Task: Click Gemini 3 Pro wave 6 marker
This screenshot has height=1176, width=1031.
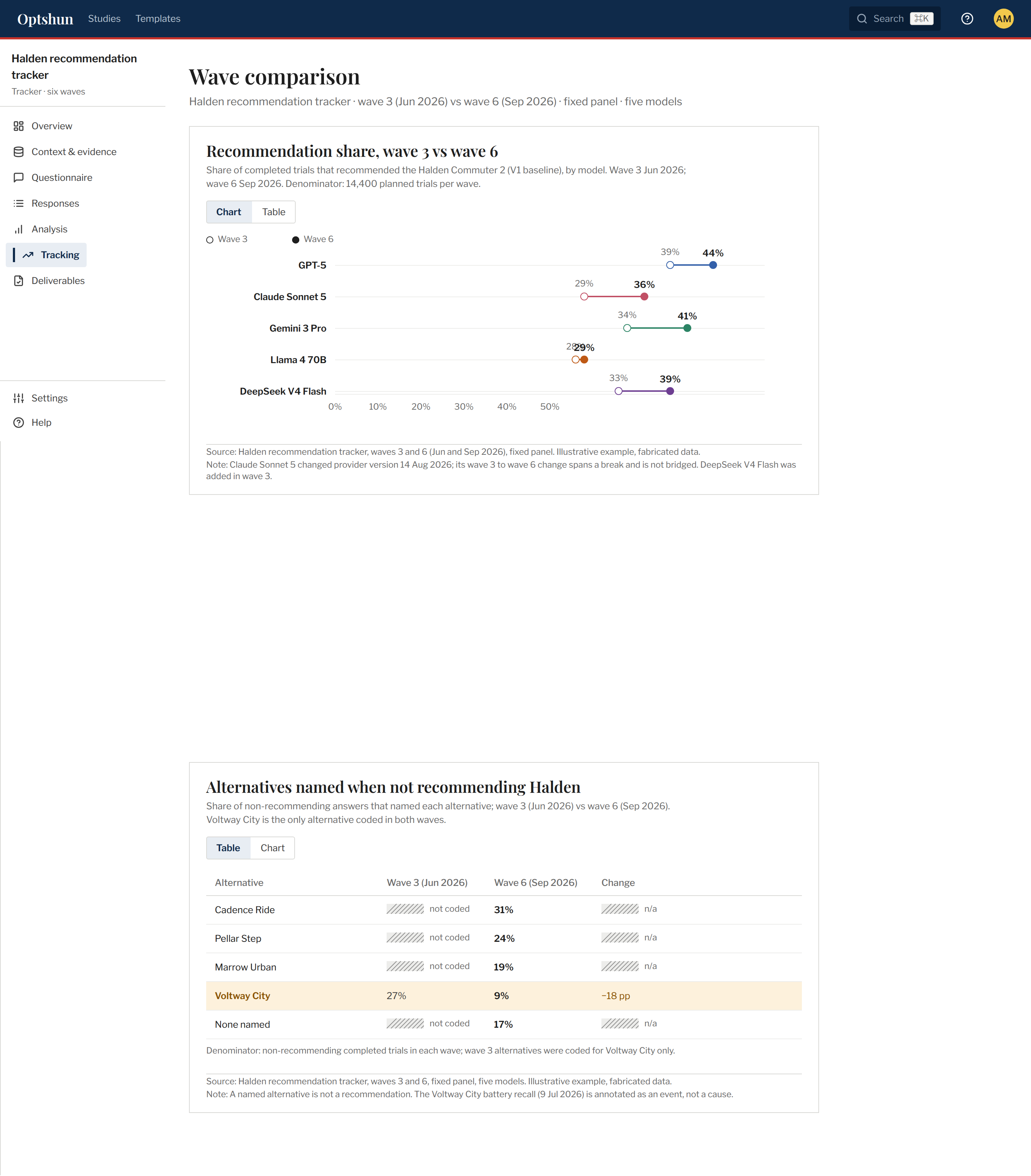Action: click(x=687, y=328)
